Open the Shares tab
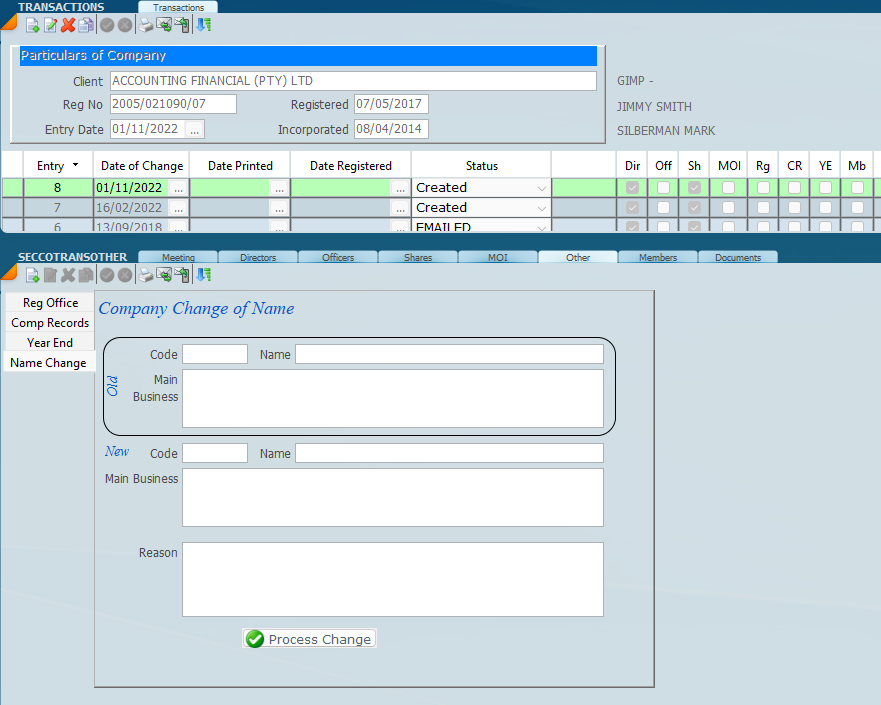 coord(418,257)
